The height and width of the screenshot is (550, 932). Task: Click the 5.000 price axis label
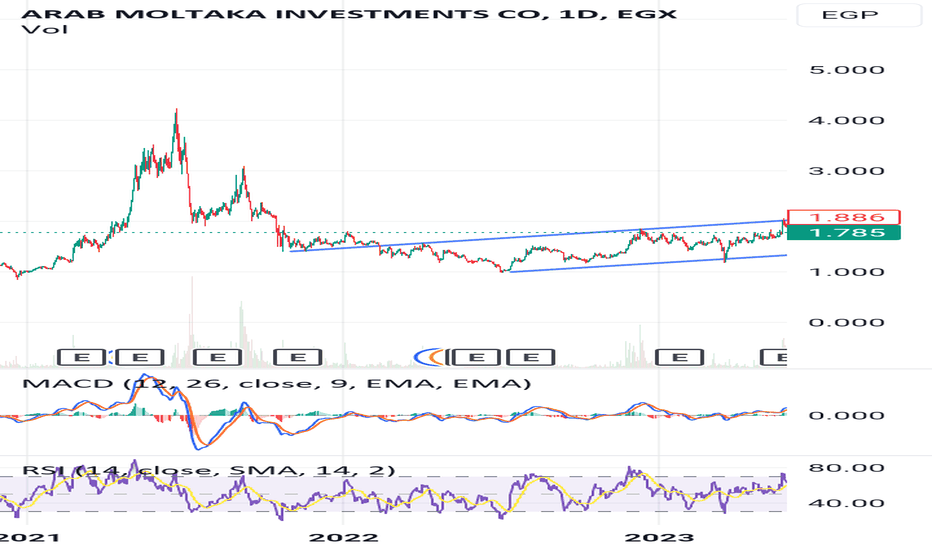click(846, 70)
